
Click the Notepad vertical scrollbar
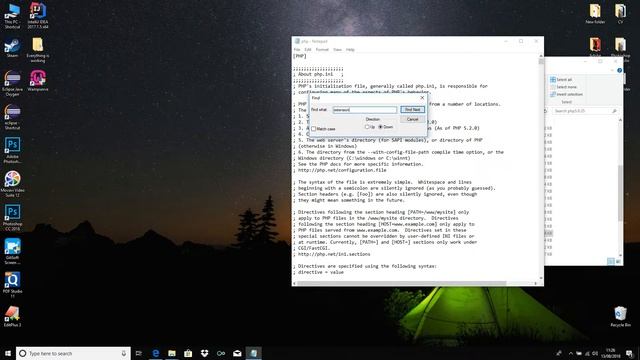(541, 167)
